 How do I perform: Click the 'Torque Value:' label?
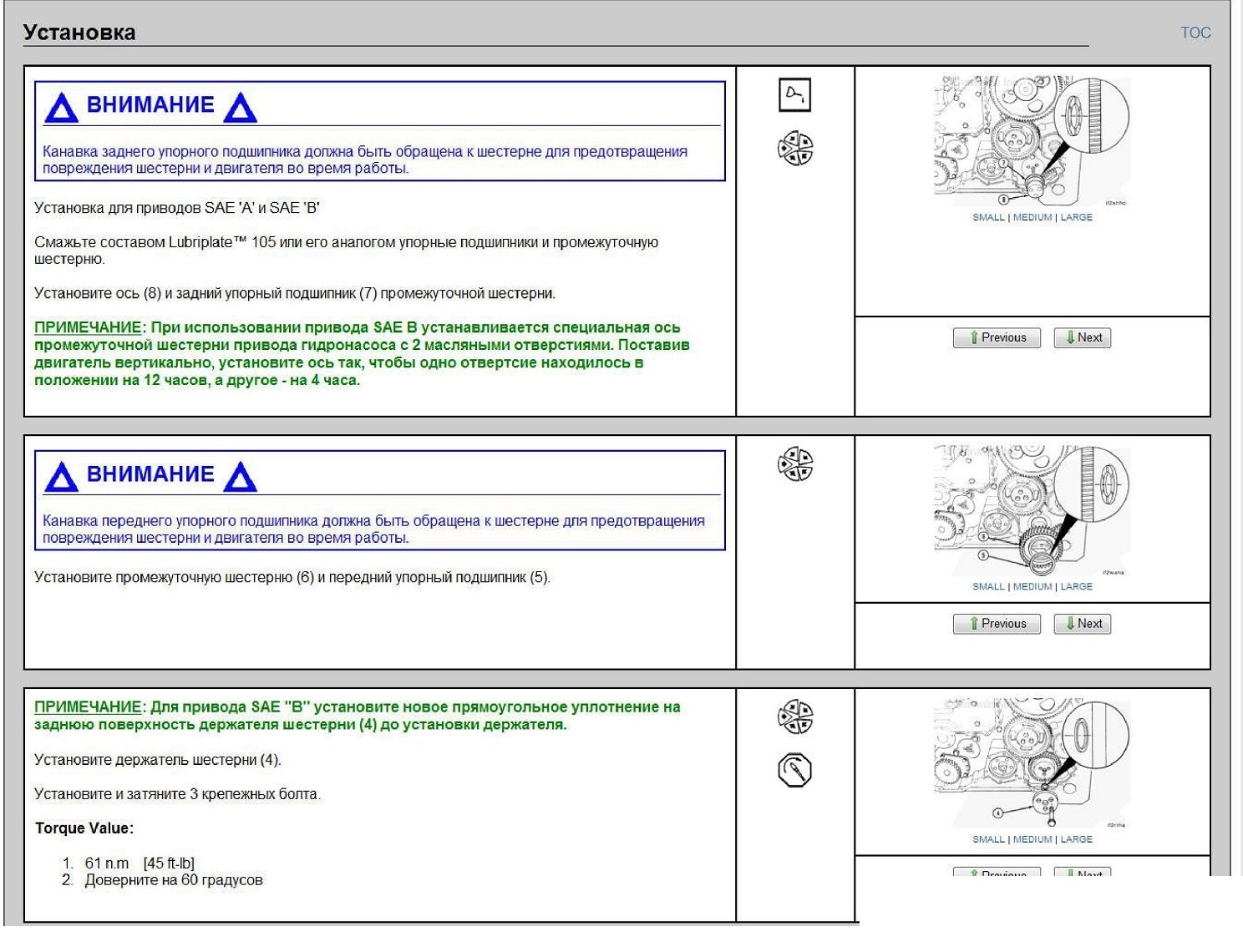tap(84, 828)
